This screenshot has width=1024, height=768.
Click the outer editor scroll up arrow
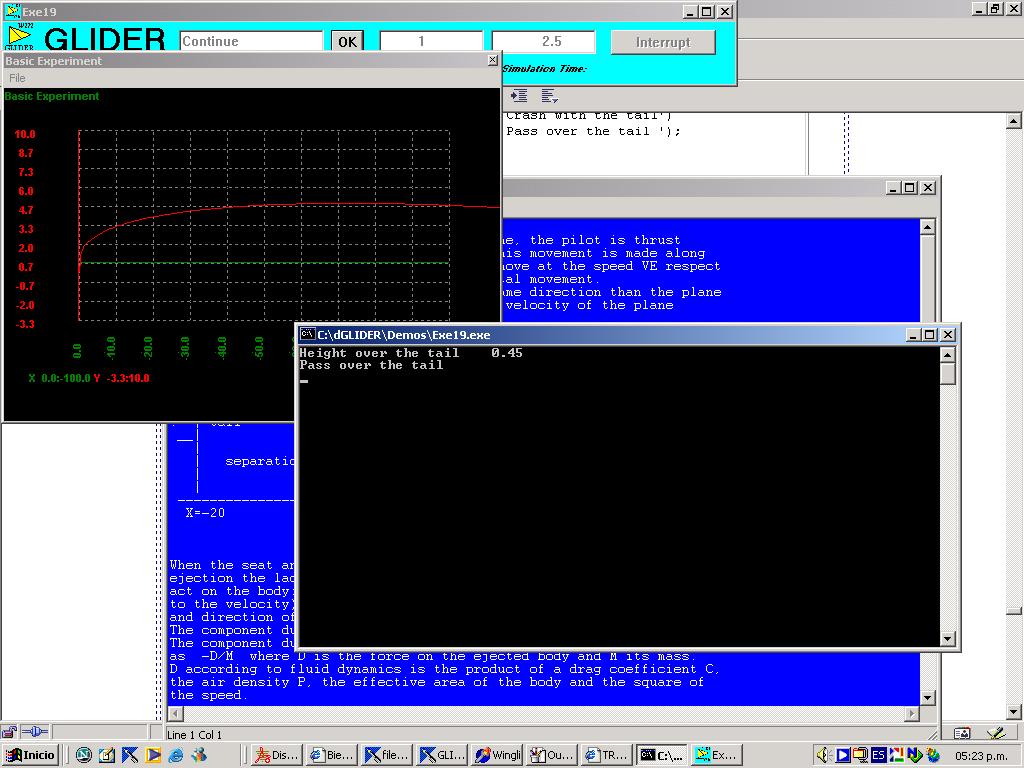[1013, 121]
